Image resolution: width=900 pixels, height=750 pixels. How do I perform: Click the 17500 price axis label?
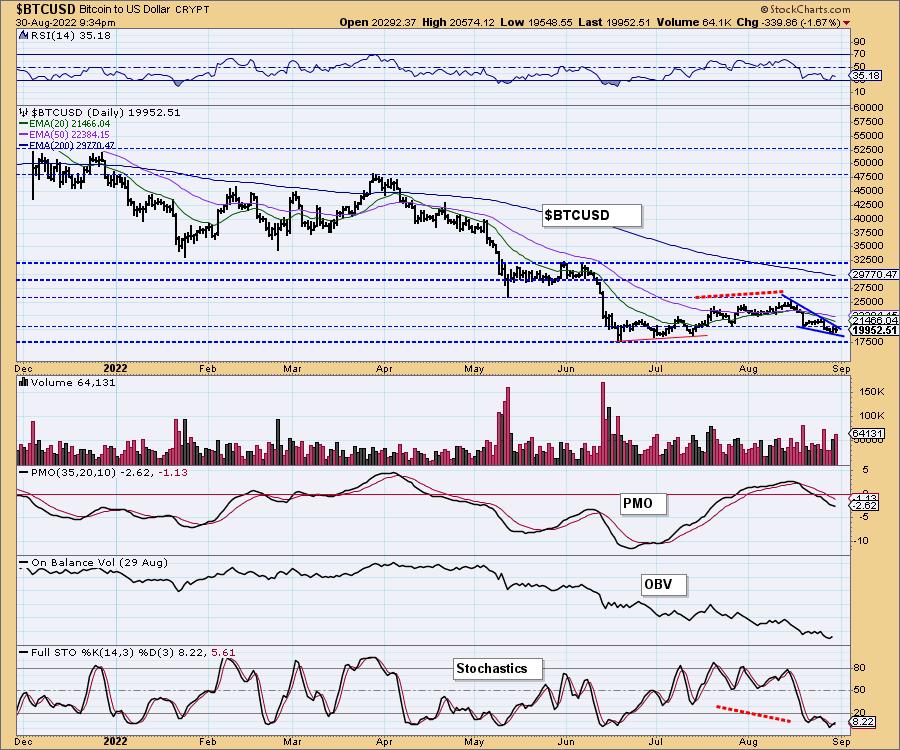[868, 341]
